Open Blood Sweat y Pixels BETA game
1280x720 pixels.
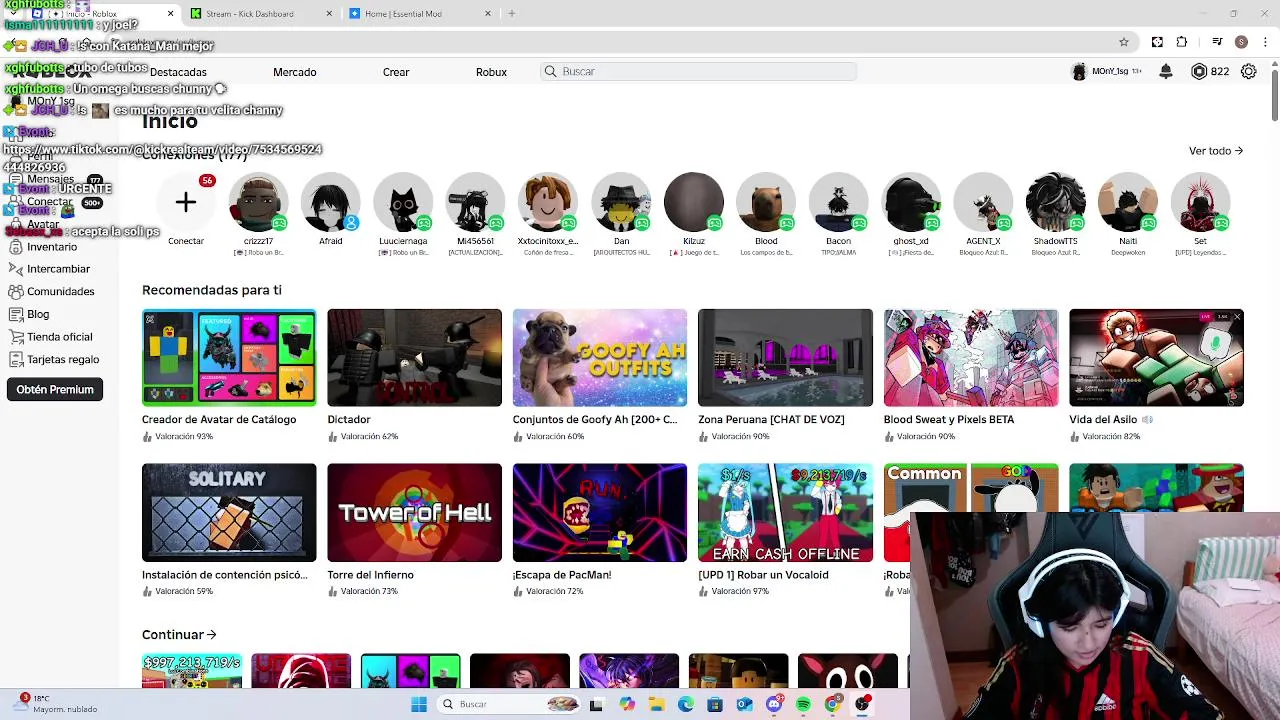(971, 358)
